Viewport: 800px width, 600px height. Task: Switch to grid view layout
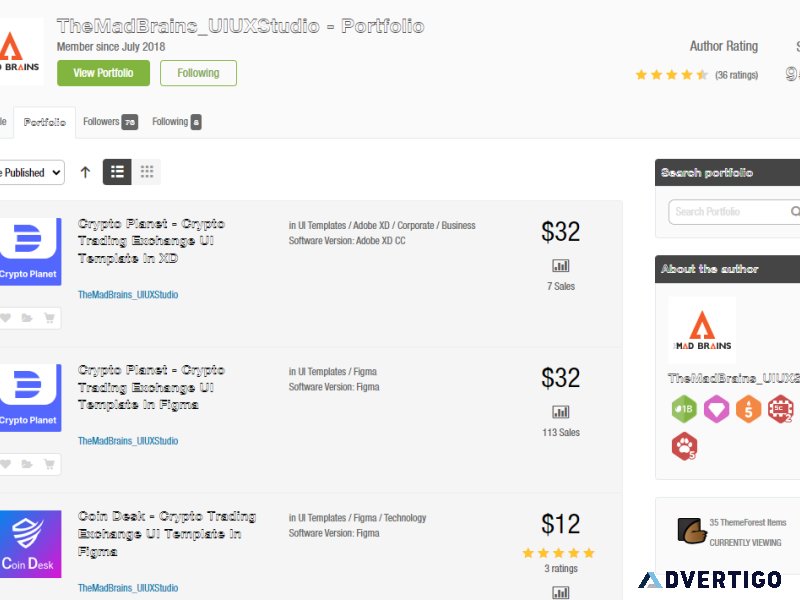[x=147, y=172]
